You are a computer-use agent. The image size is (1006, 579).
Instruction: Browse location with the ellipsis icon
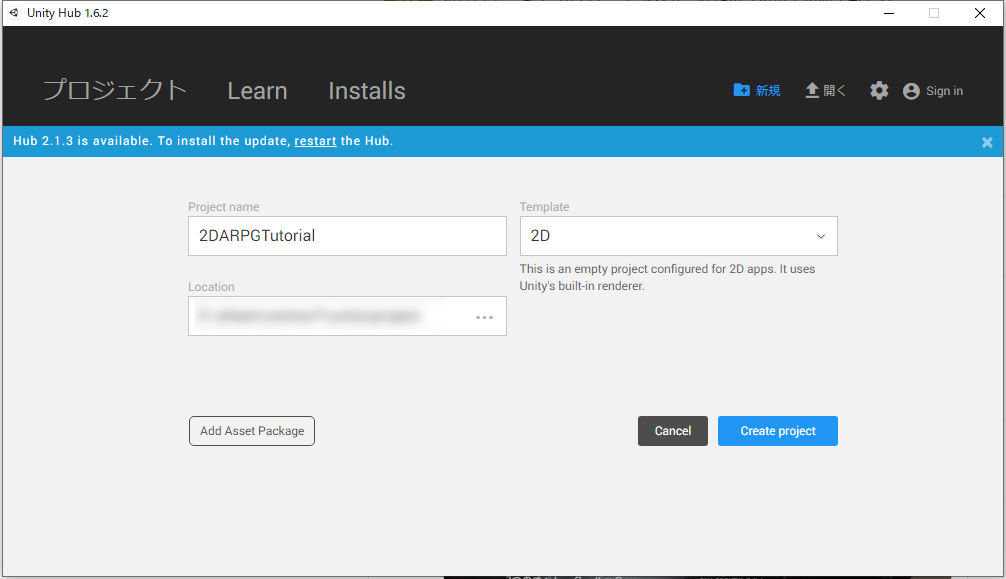[x=485, y=317]
